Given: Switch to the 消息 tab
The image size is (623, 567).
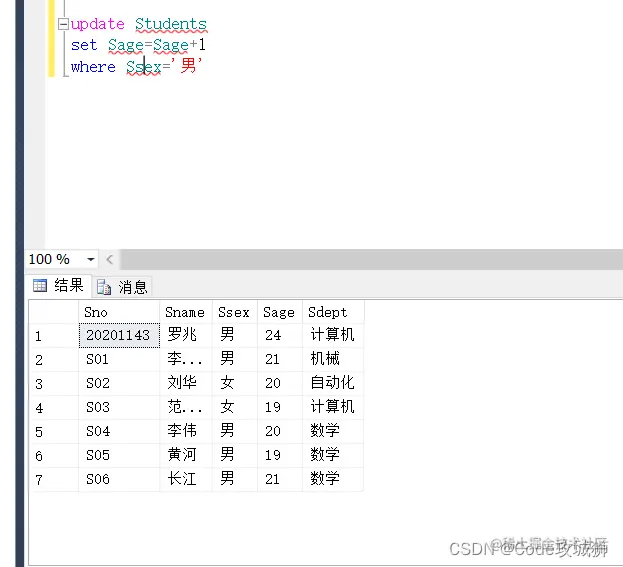Looking at the screenshot, I should click(x=122, y=287).
